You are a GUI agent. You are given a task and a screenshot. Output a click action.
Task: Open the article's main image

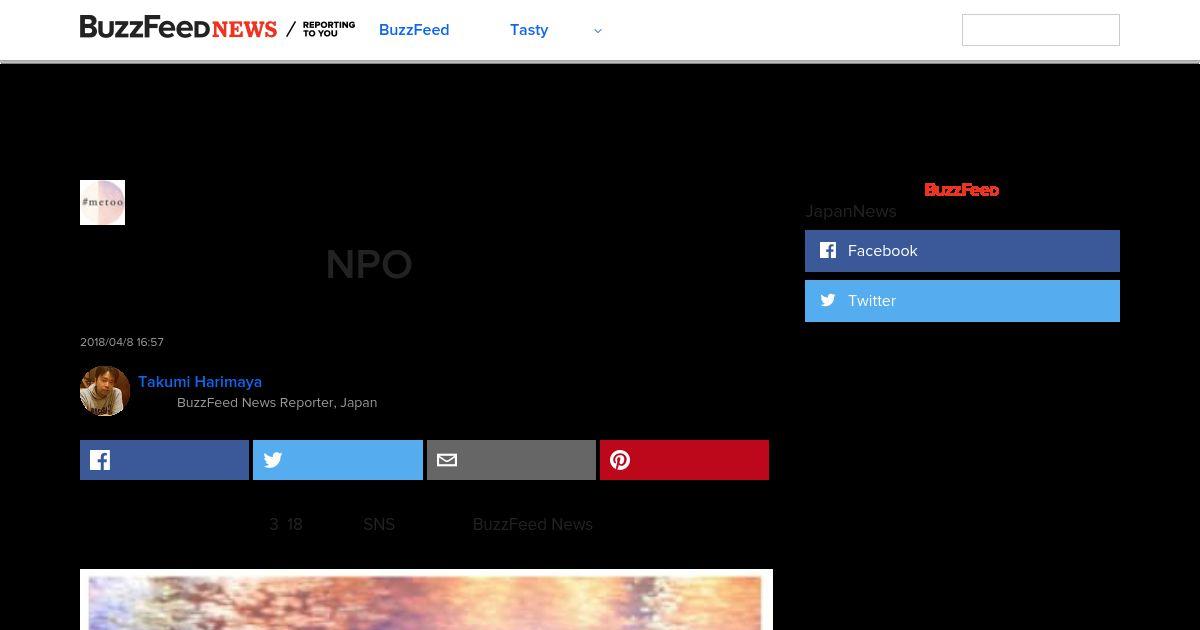coord(426,600)
